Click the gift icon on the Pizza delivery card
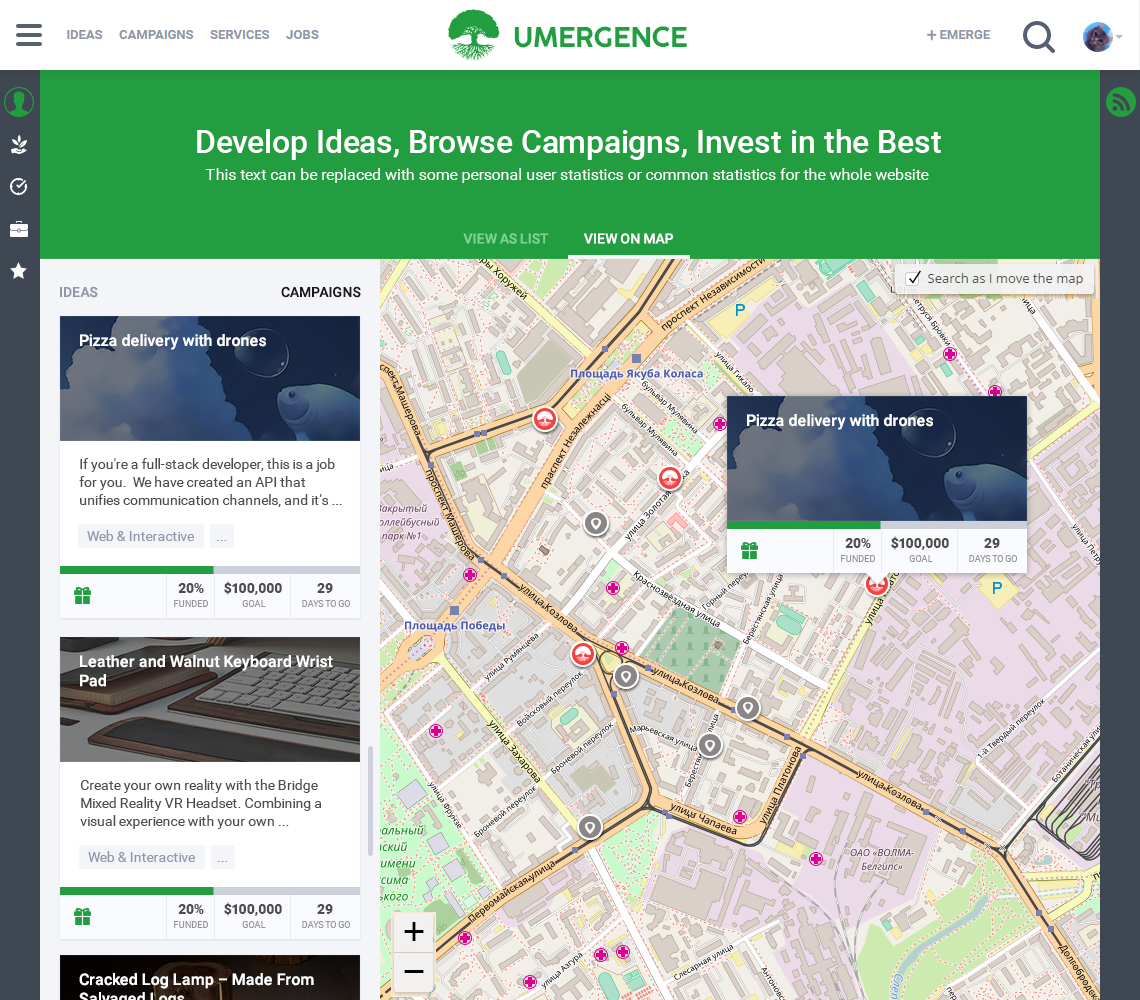This screenshot has height=1000, width=1140. (83, 594)
